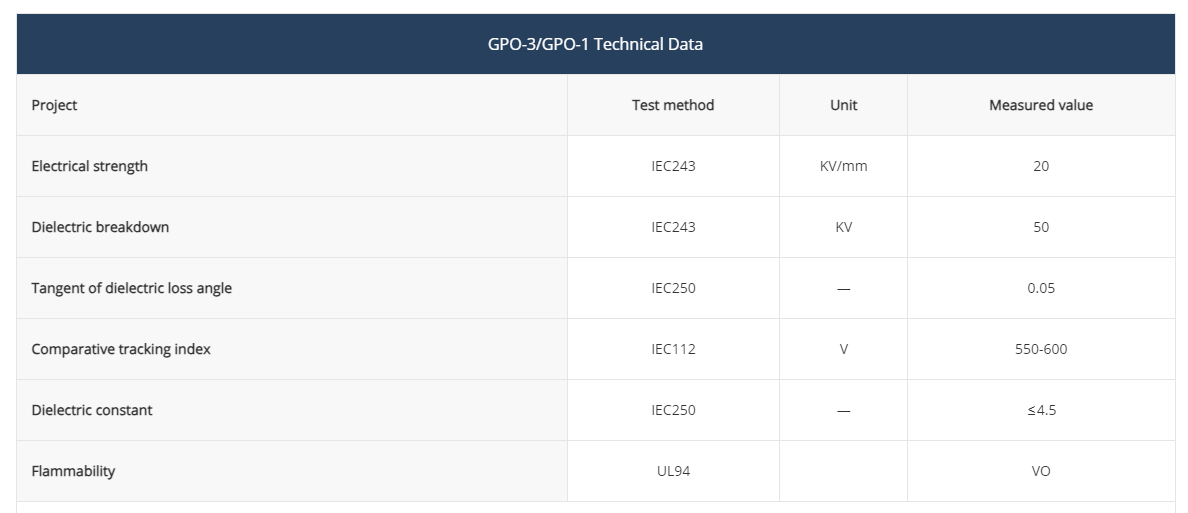
Task: Click the measured value 20 cell
Action: point(1041,166)
